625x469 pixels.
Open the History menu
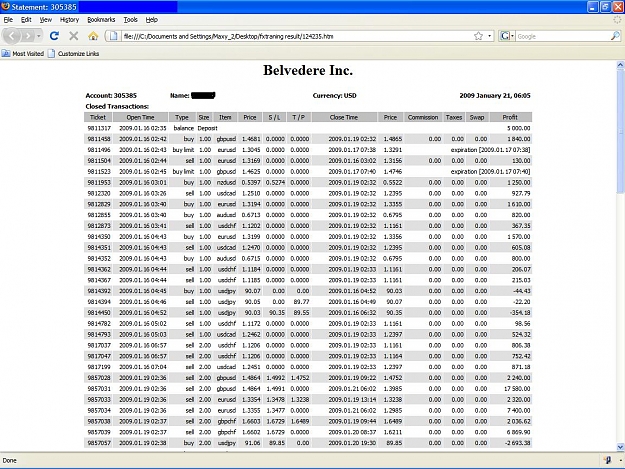pos(69,20)
